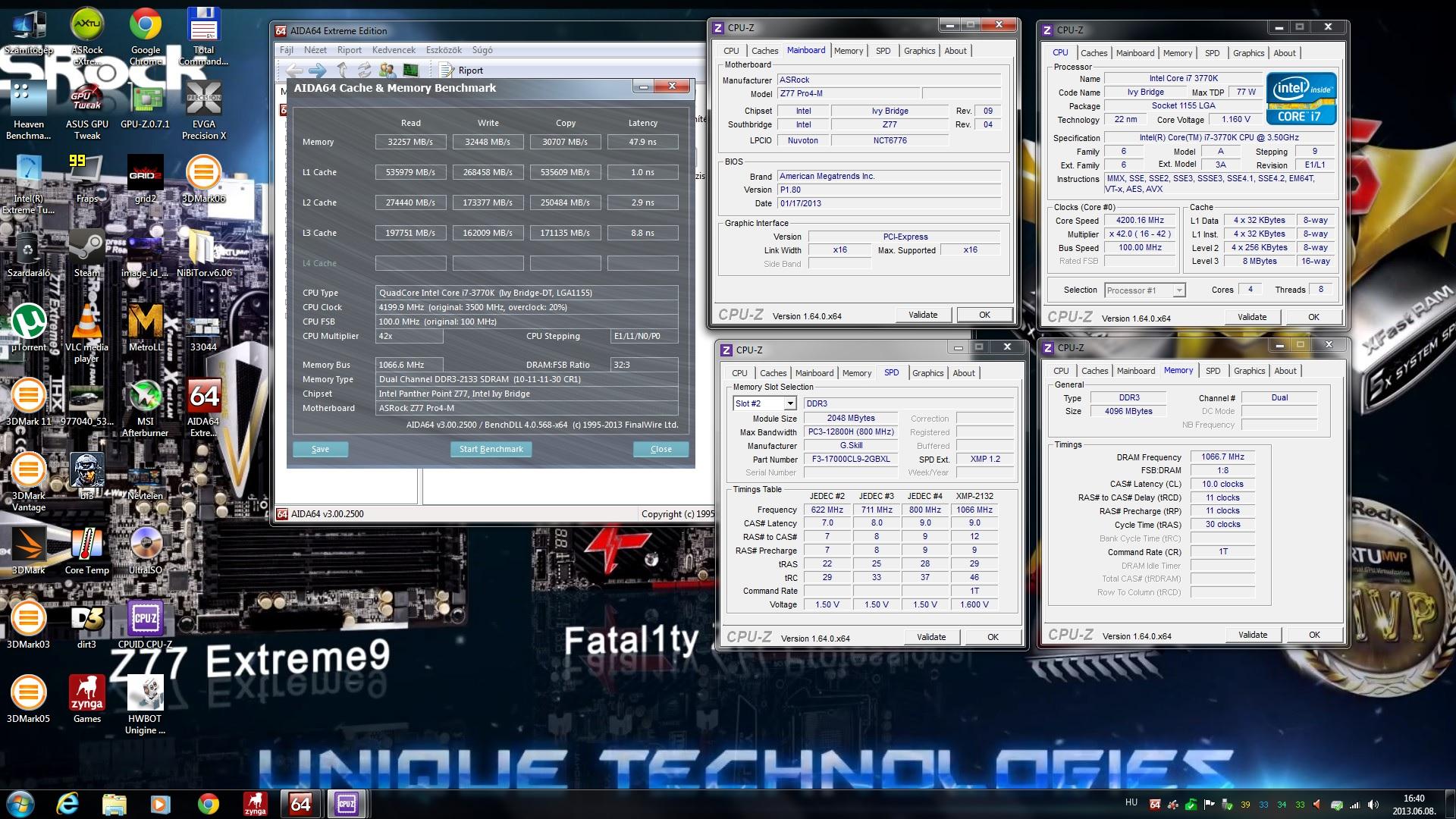This screenshot has height=819, width=1456.
Task: Click the Memory Latency 47.9 ns field
Action: point(642,142)
